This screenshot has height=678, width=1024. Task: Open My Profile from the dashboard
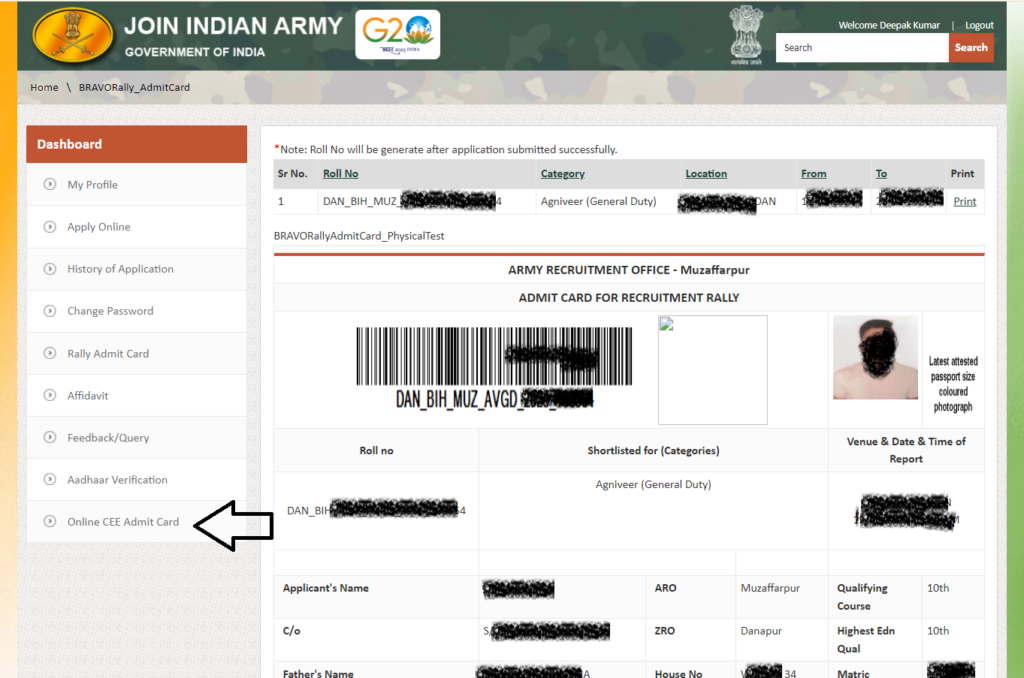(x=92, y=185)
